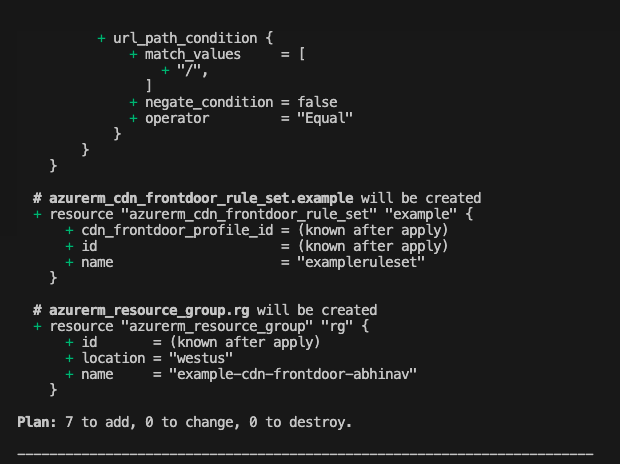Click the operator attribute name
This screenshot has width=620, height=464.
coord(177,118)
